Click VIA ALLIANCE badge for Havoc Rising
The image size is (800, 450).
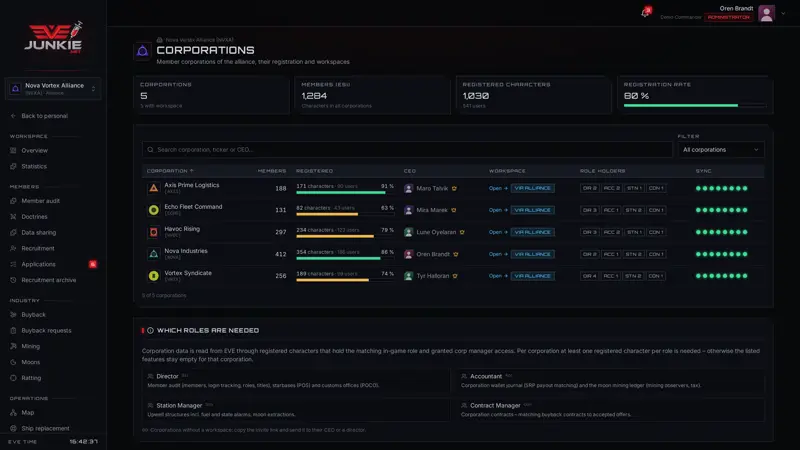pos(532,232)
